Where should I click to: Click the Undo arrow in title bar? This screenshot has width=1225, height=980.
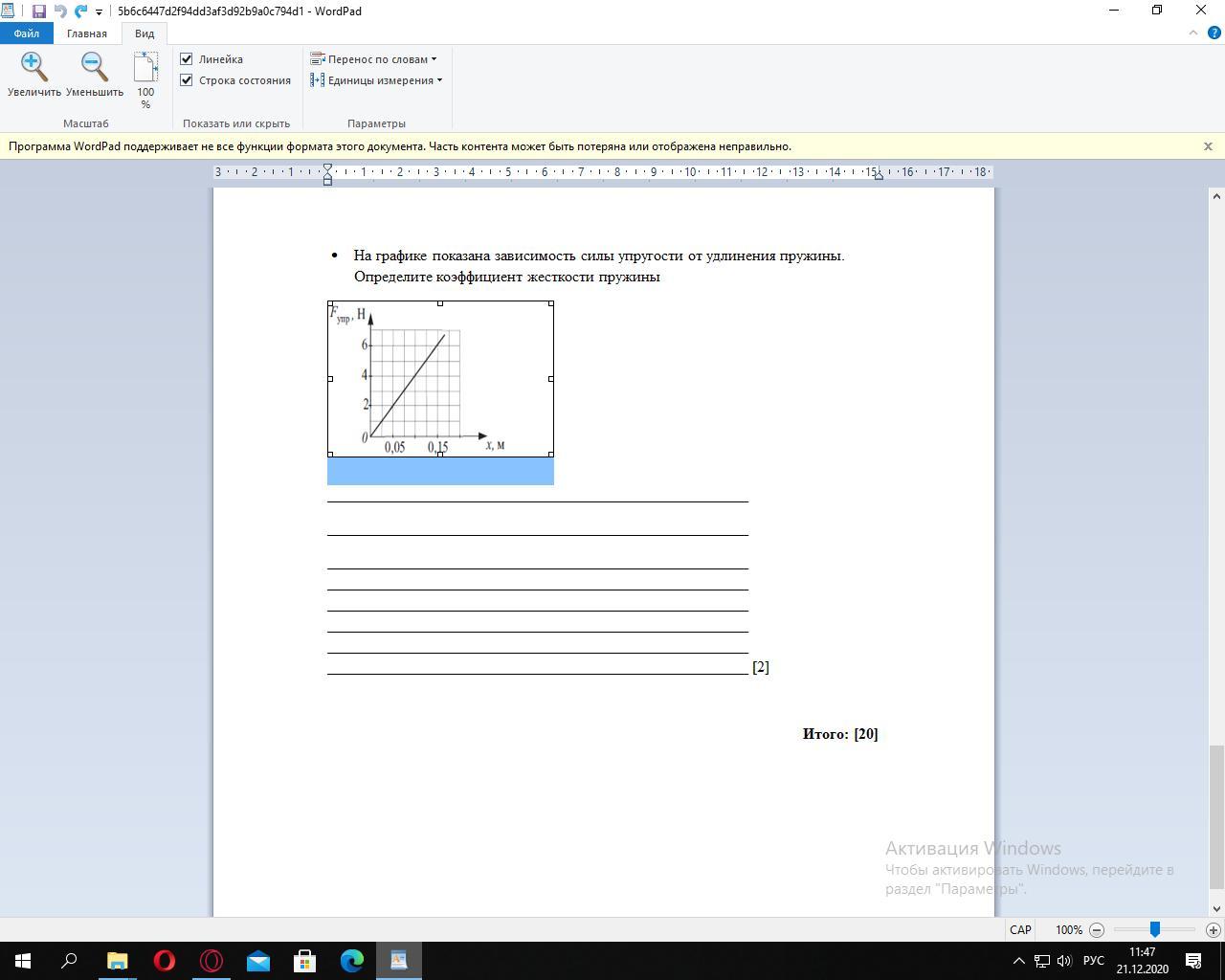pyautogui.click(x=60, y=11)
